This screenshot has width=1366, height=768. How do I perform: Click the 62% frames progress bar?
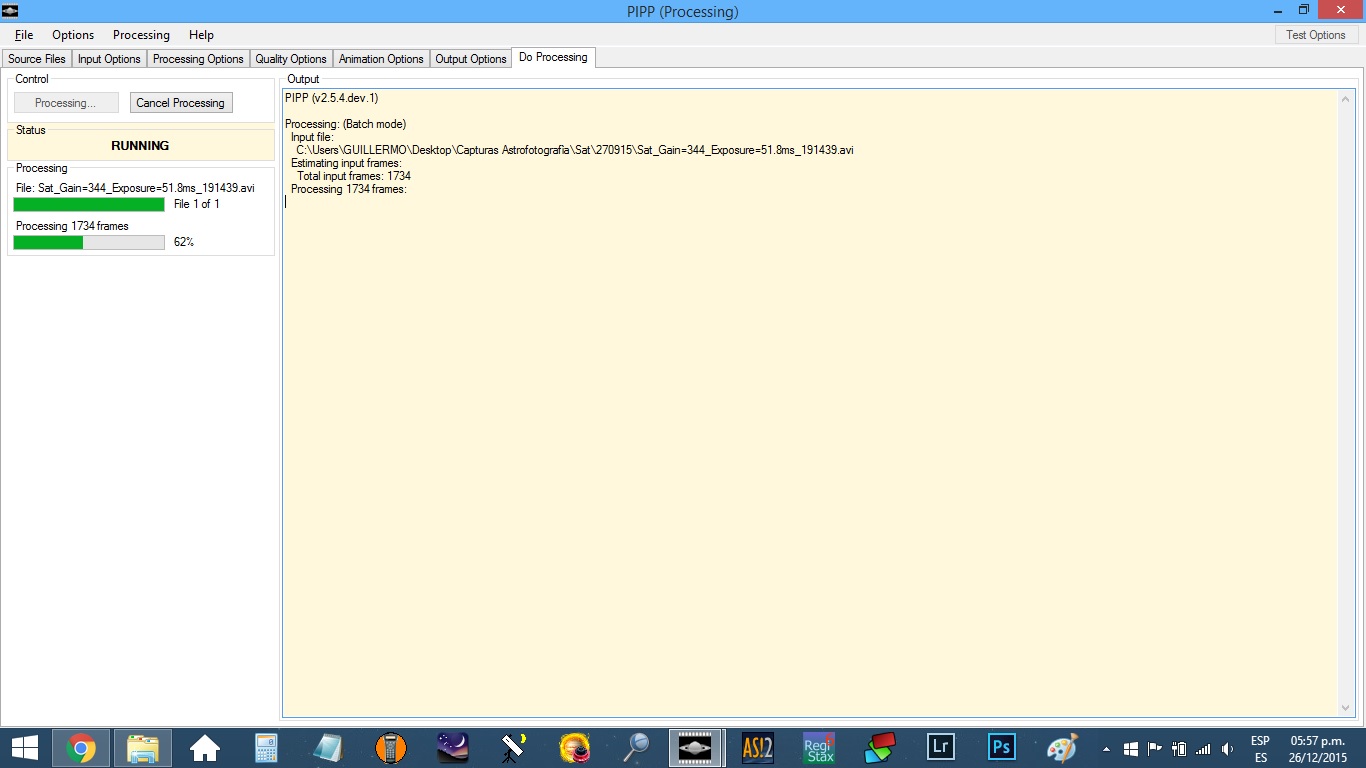coord(89,242)
